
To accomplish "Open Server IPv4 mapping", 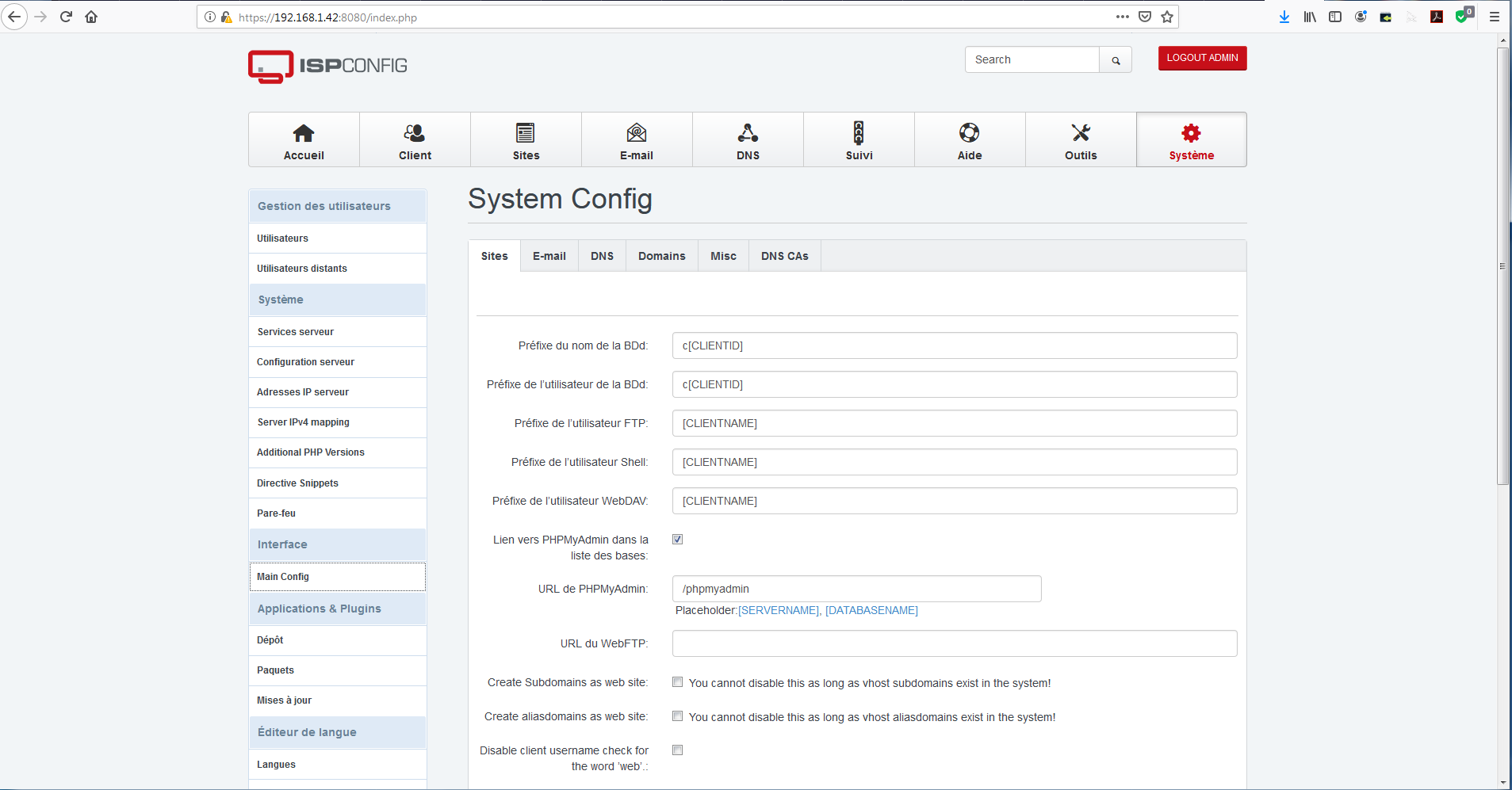I will pos(338,422).
